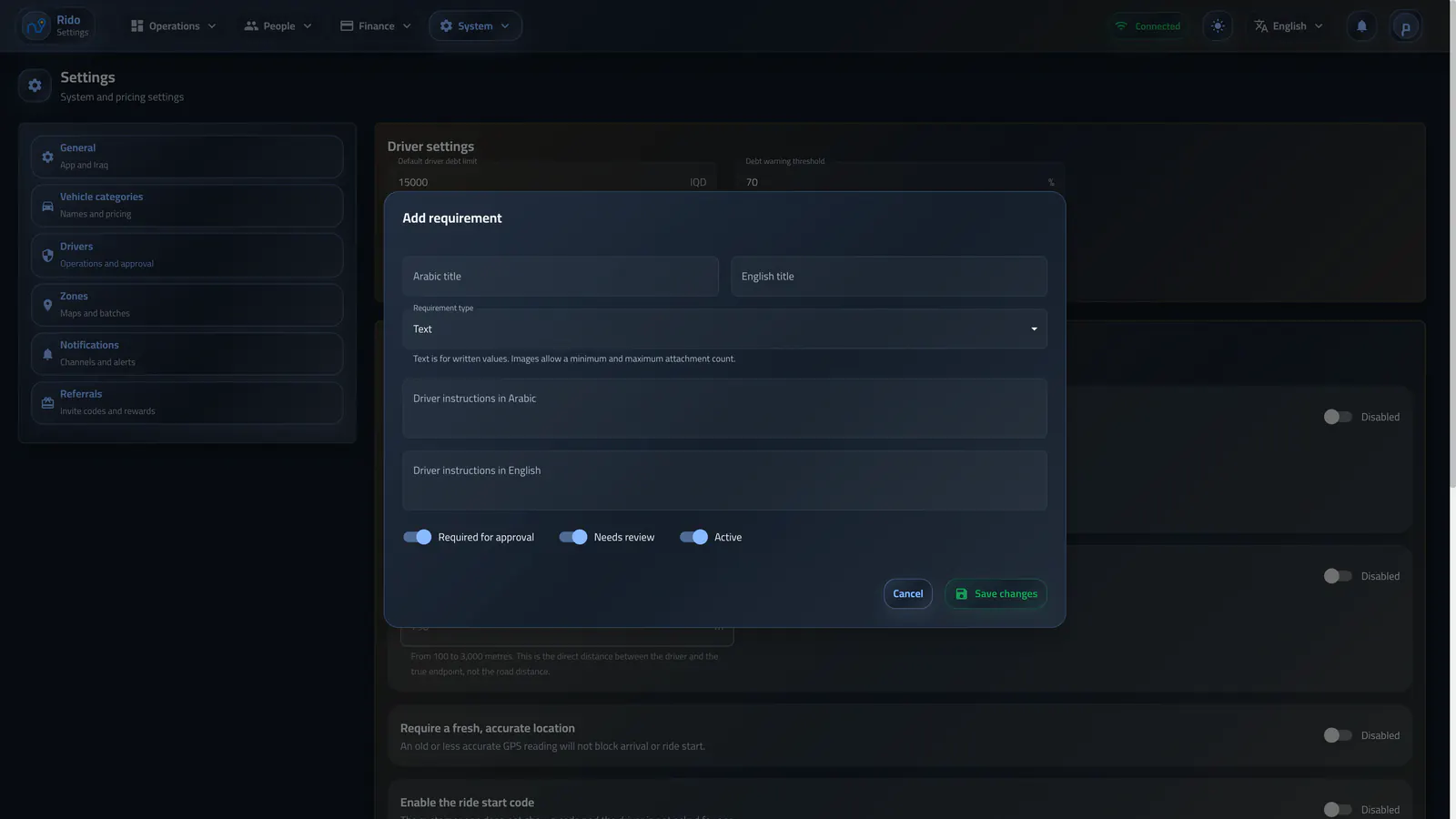Click the Settings page gear icon
This screenshot has height=819, width=1456.
(35, 86)
